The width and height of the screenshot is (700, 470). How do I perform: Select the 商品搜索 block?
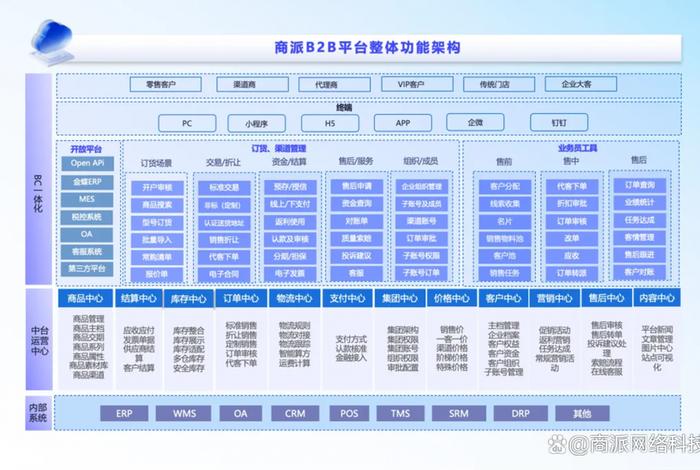pos(157,205)
